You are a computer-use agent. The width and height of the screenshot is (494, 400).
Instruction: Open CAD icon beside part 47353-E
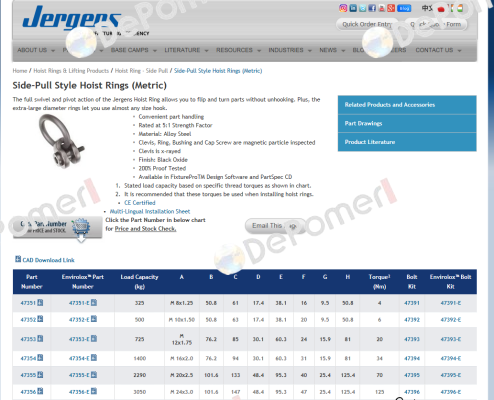(x=94, y=338)
